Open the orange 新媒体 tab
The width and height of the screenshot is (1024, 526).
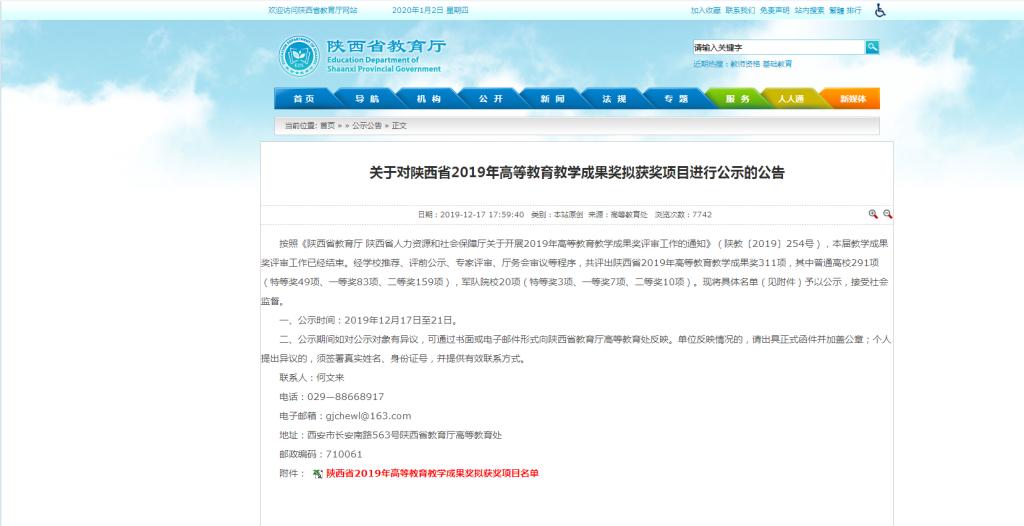[x=852, y=99]
